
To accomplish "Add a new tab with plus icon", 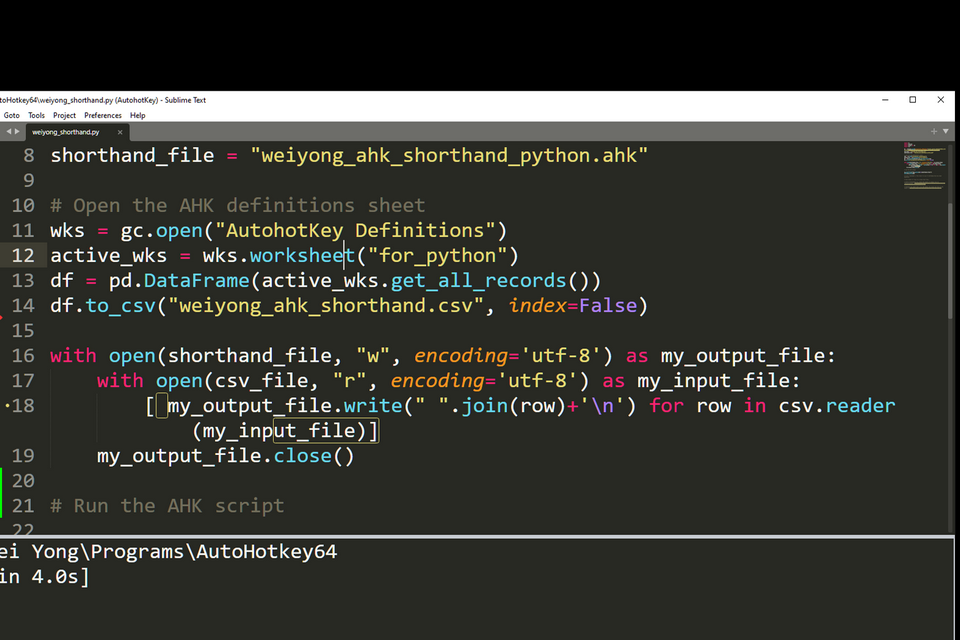I will coord(934,131).
